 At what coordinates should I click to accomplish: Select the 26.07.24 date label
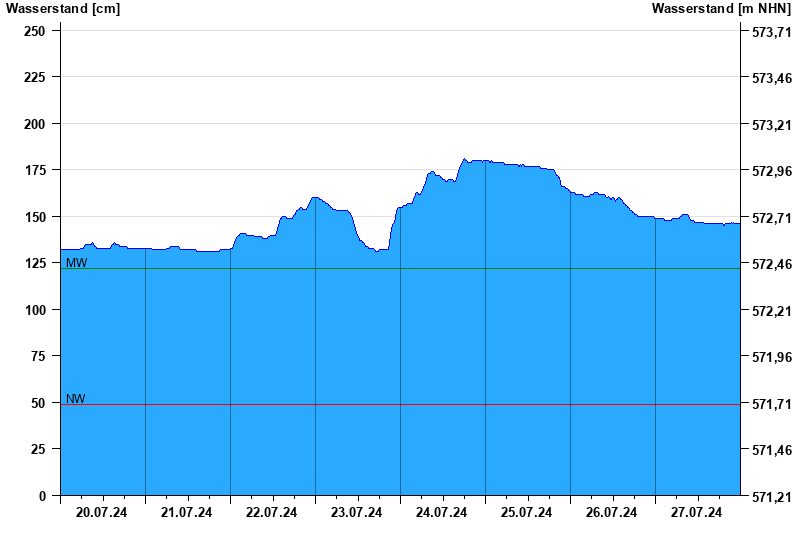coord(611,512)
